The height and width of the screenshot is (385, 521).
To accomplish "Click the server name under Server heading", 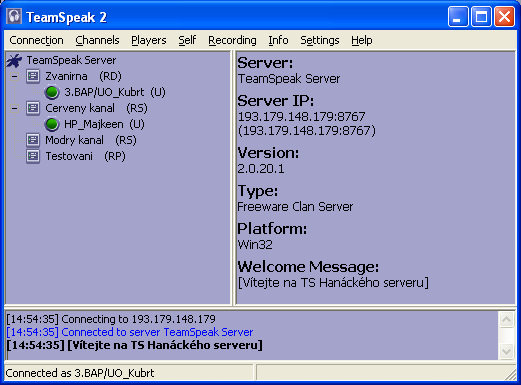I will 289,79.
